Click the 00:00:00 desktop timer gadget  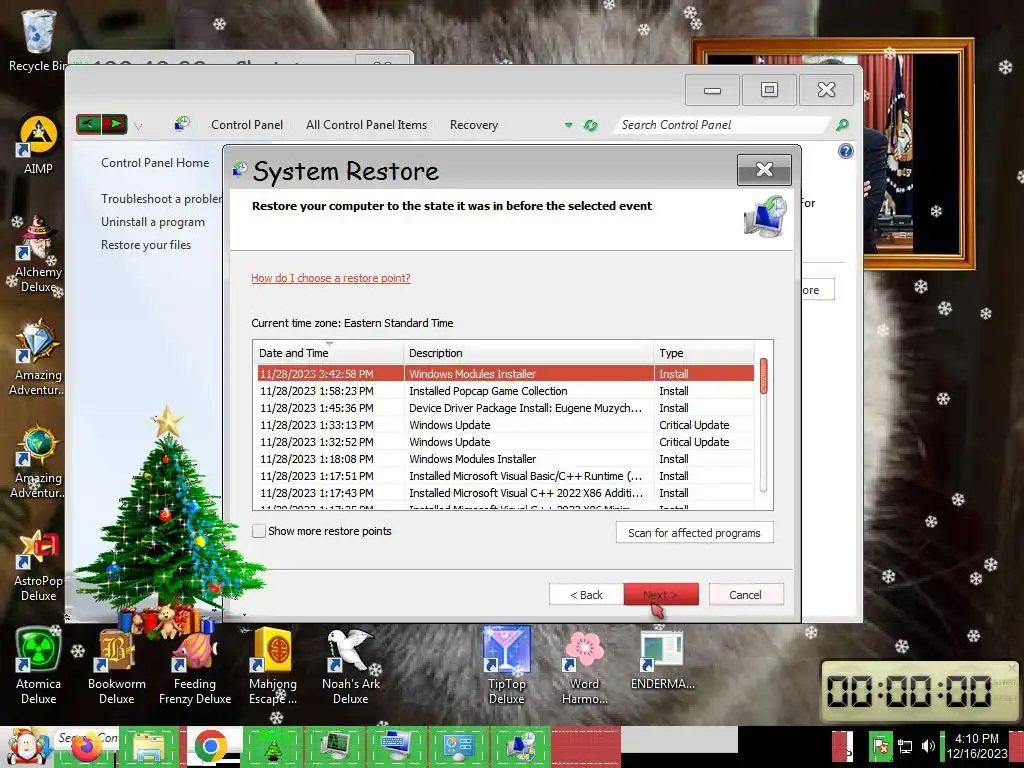coord(920,691)
